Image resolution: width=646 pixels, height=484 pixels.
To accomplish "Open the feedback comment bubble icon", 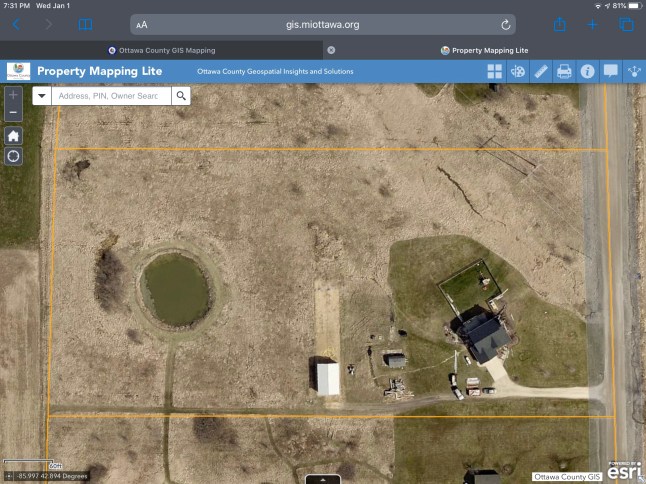I will coord(611,71).
